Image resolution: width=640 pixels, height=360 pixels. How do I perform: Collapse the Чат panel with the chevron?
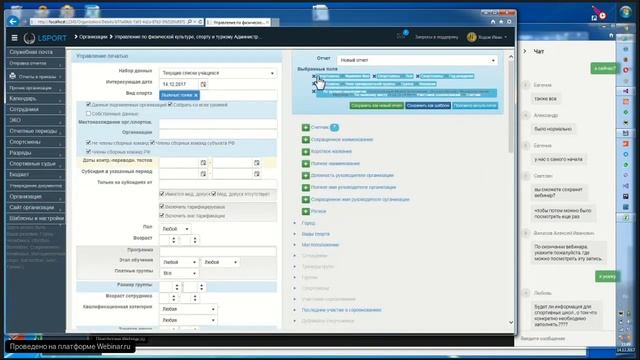tap(525, 51)
